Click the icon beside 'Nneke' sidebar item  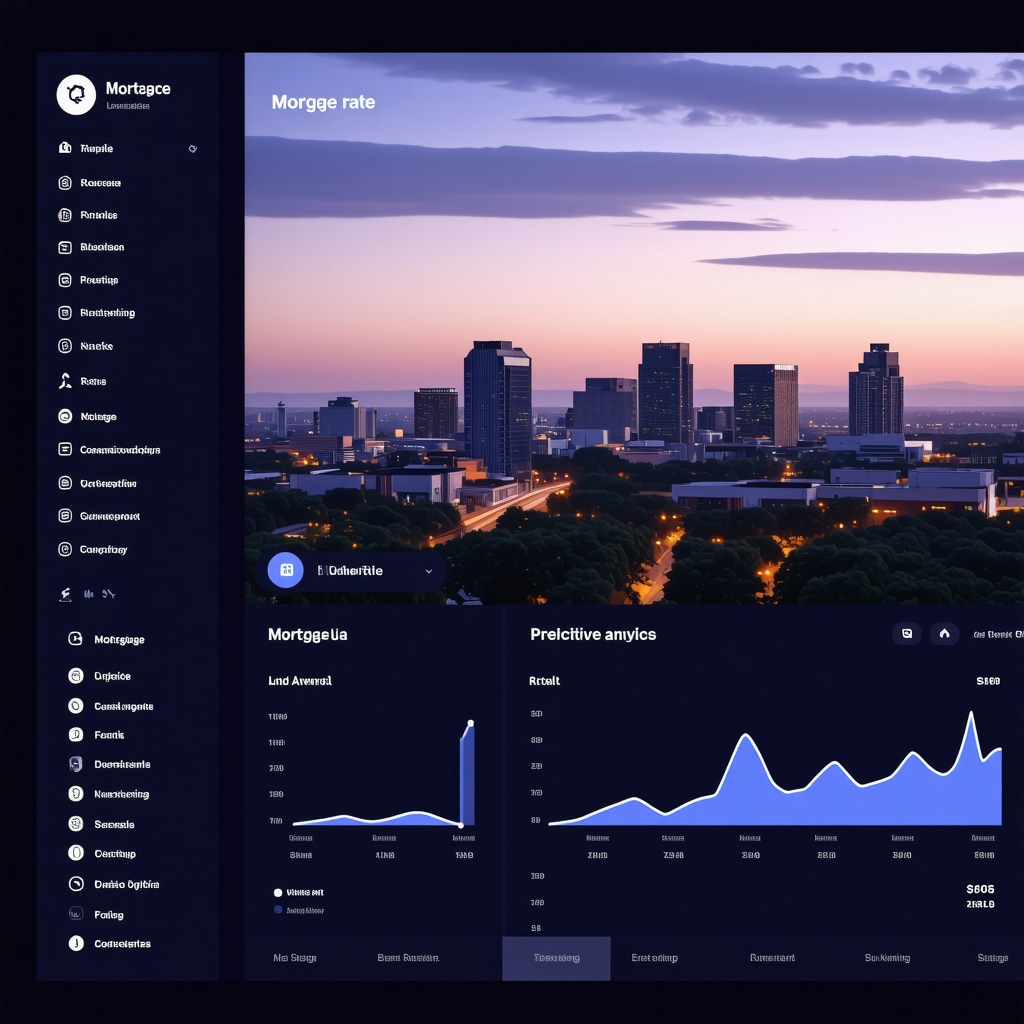point(65,346)
